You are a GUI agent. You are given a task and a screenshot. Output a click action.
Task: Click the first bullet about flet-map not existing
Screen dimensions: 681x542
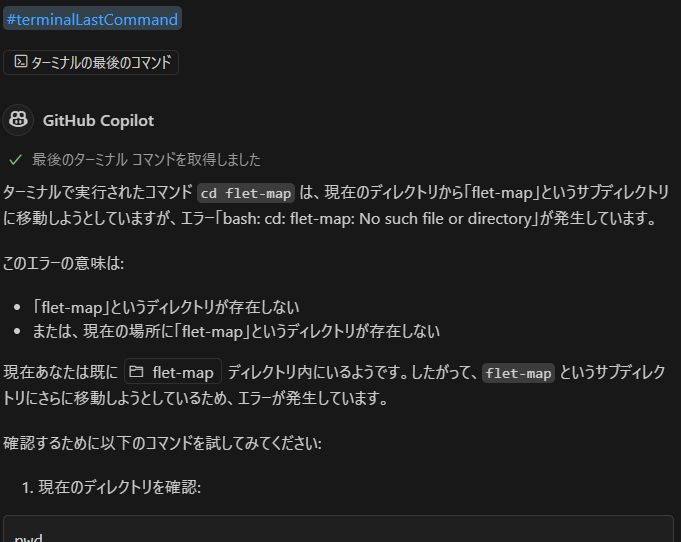pyautogui.click(x=165, y=307)
